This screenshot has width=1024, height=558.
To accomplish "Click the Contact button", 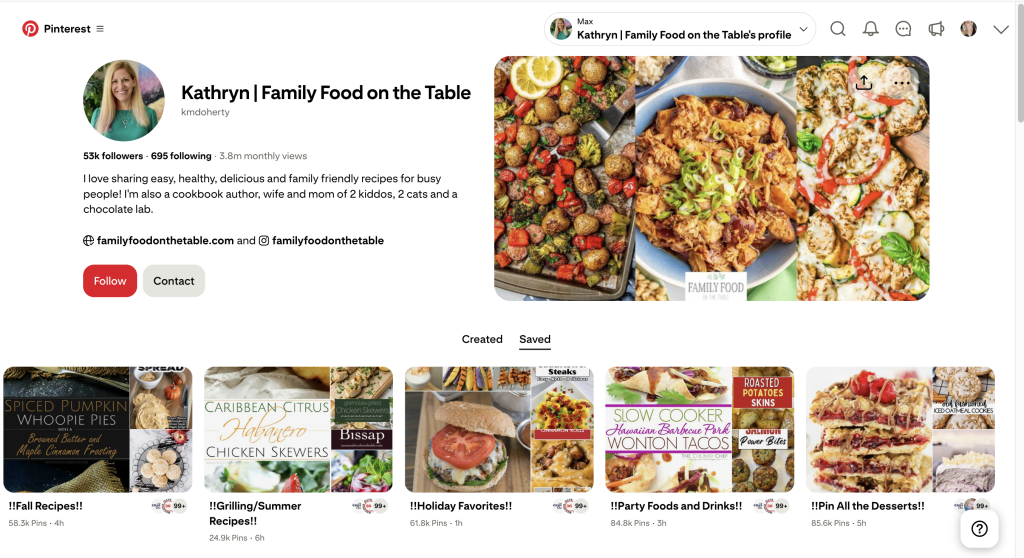I will [x=174, y=281].
